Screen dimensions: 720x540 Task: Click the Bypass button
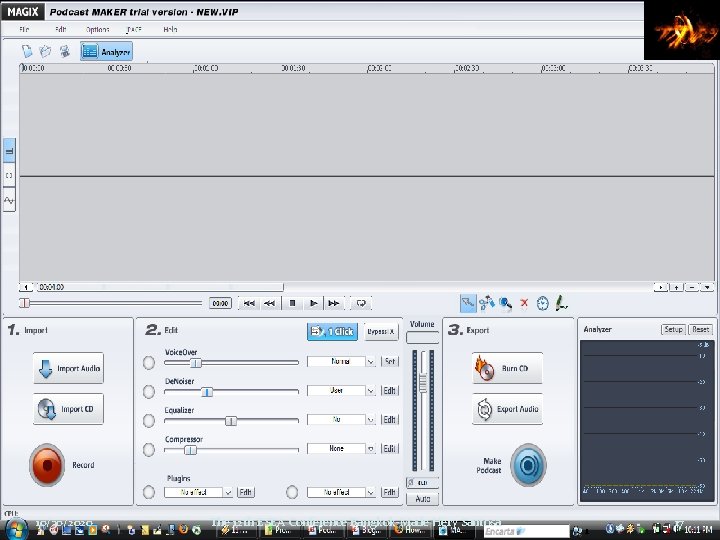click(x=381, y=332)
